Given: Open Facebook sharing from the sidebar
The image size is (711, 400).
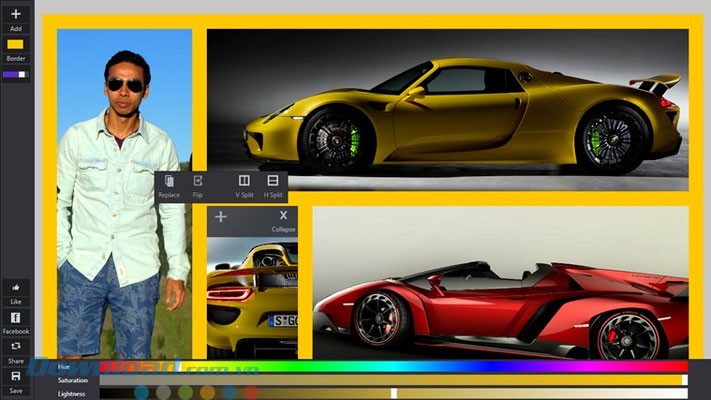Looking at the screenshot, I should (x=15, y=317).
